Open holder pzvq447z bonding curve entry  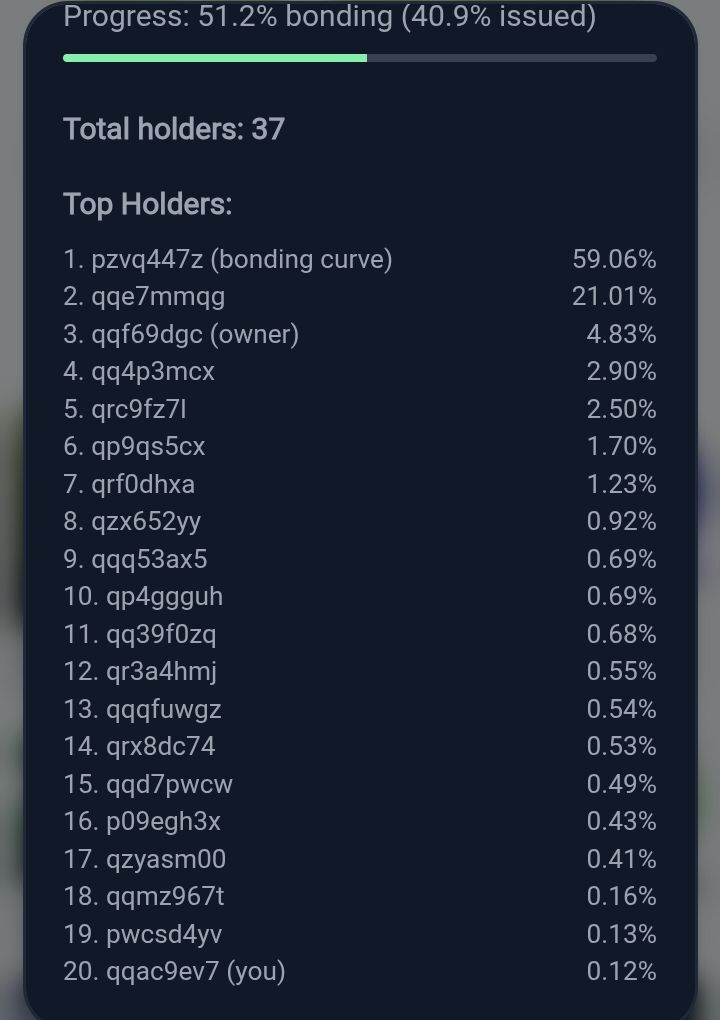click(360, 260)
